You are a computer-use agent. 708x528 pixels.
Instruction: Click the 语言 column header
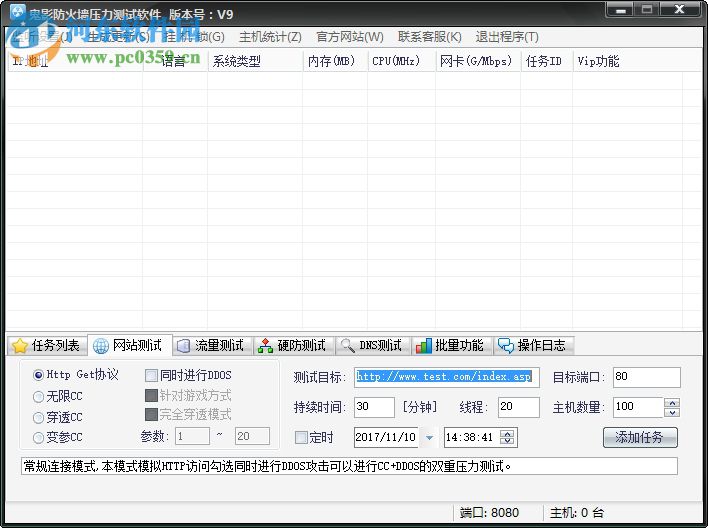[x=175, y=61]
